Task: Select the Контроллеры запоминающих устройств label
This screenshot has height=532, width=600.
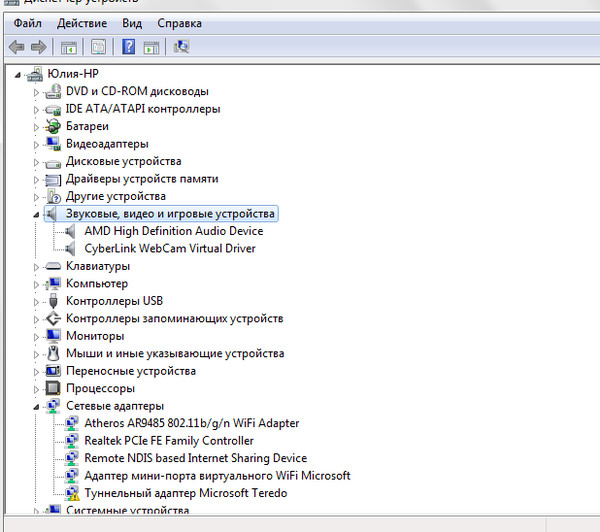Action: pos(174,318)
